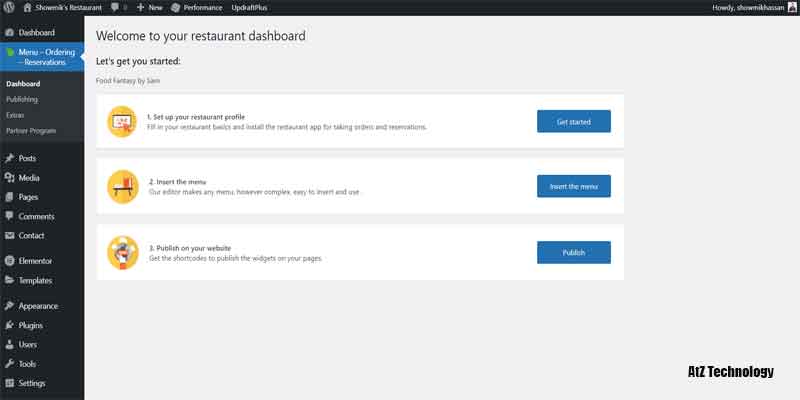The image size is (800, 400).
Task: Click the Elementor icon in sidebar
Action: (x=9, y=261)
